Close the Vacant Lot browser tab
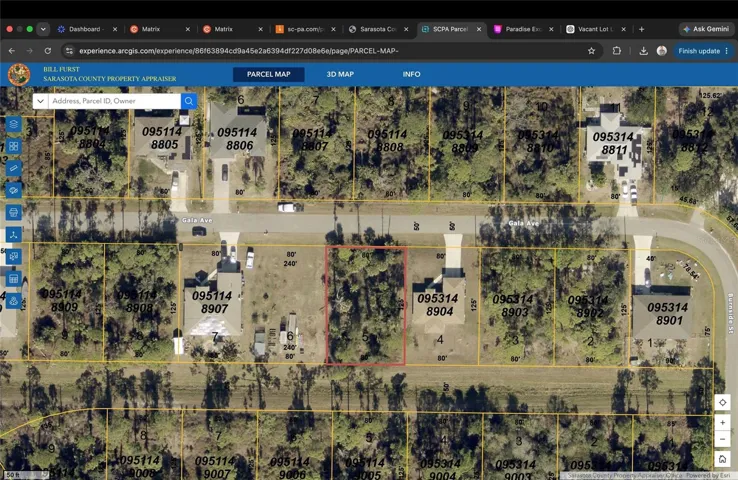Viewport: 738px width, 480px height. click(x=624, y=29)
